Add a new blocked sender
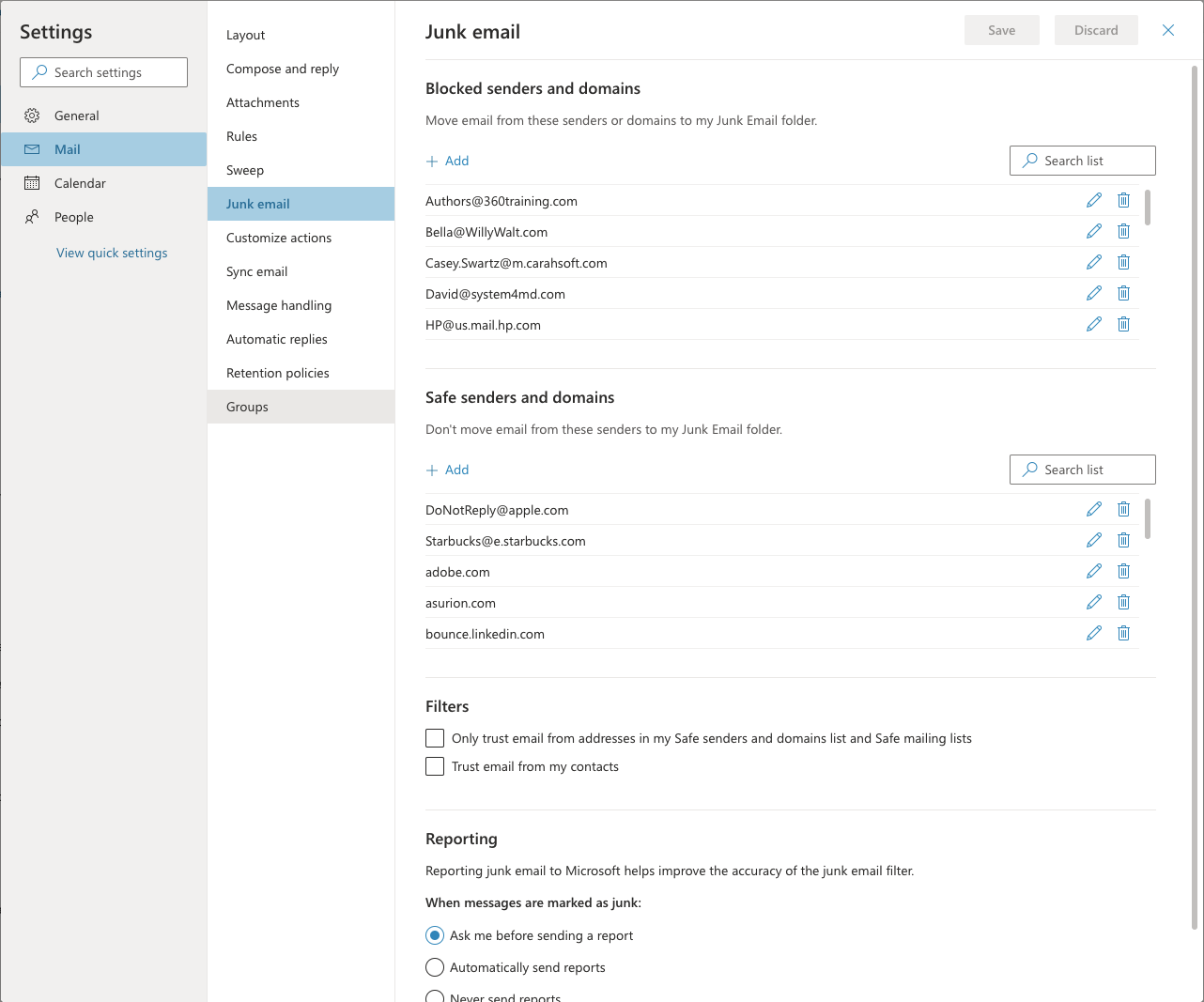The image size is (1204, 1002). 448,161
